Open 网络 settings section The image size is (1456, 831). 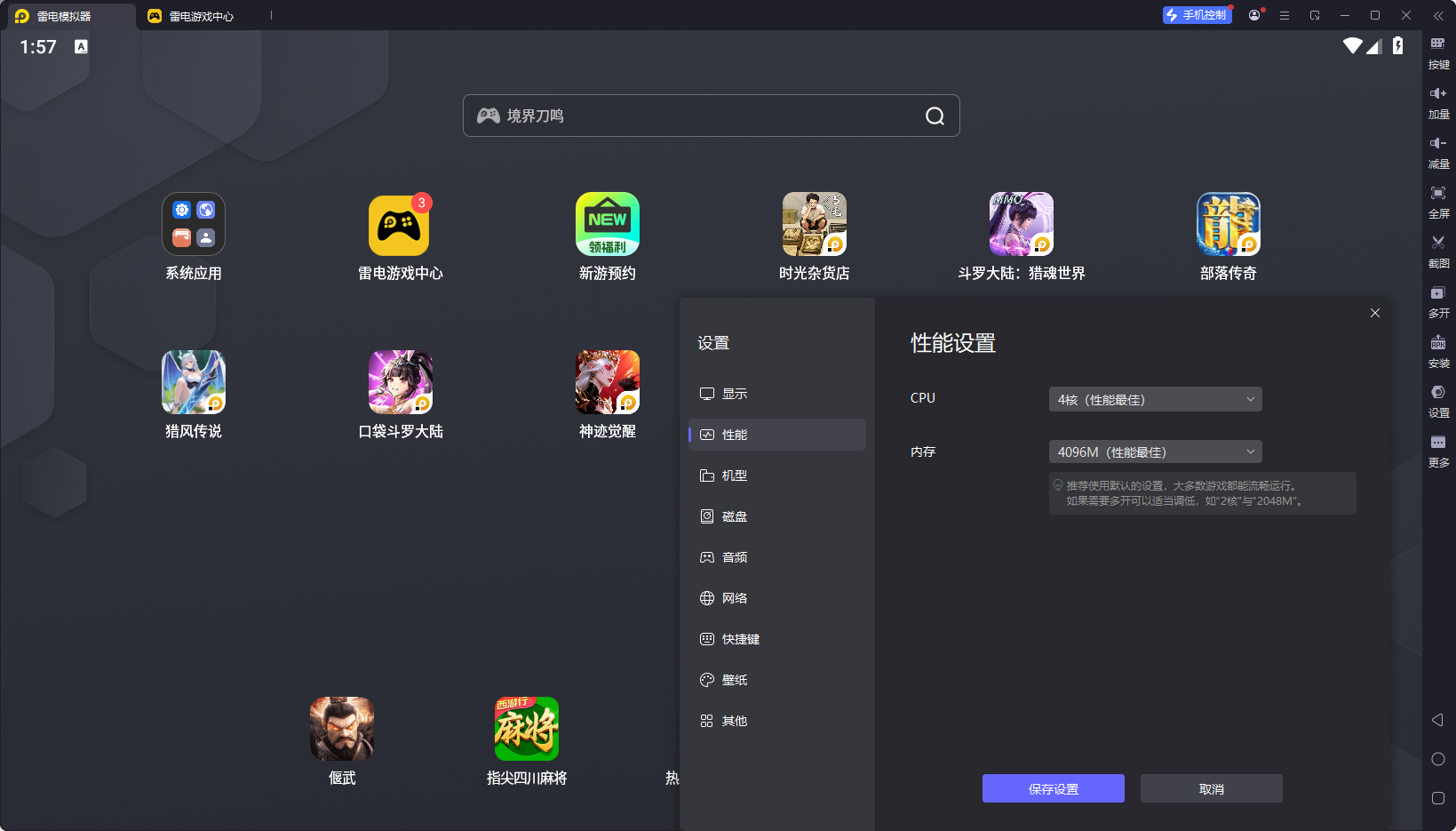[777, 598]
